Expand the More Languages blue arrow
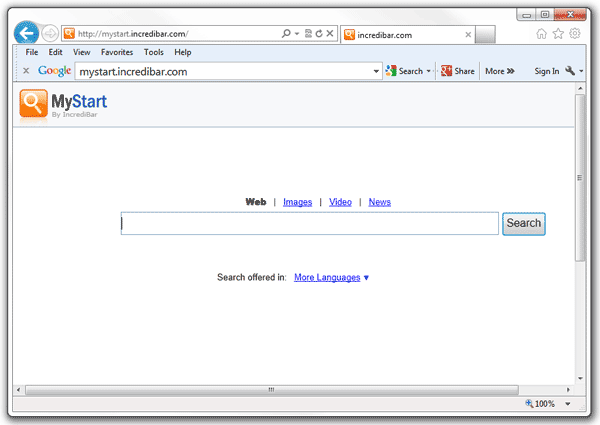This screenshot has width=600, height=425. [366, 278]
